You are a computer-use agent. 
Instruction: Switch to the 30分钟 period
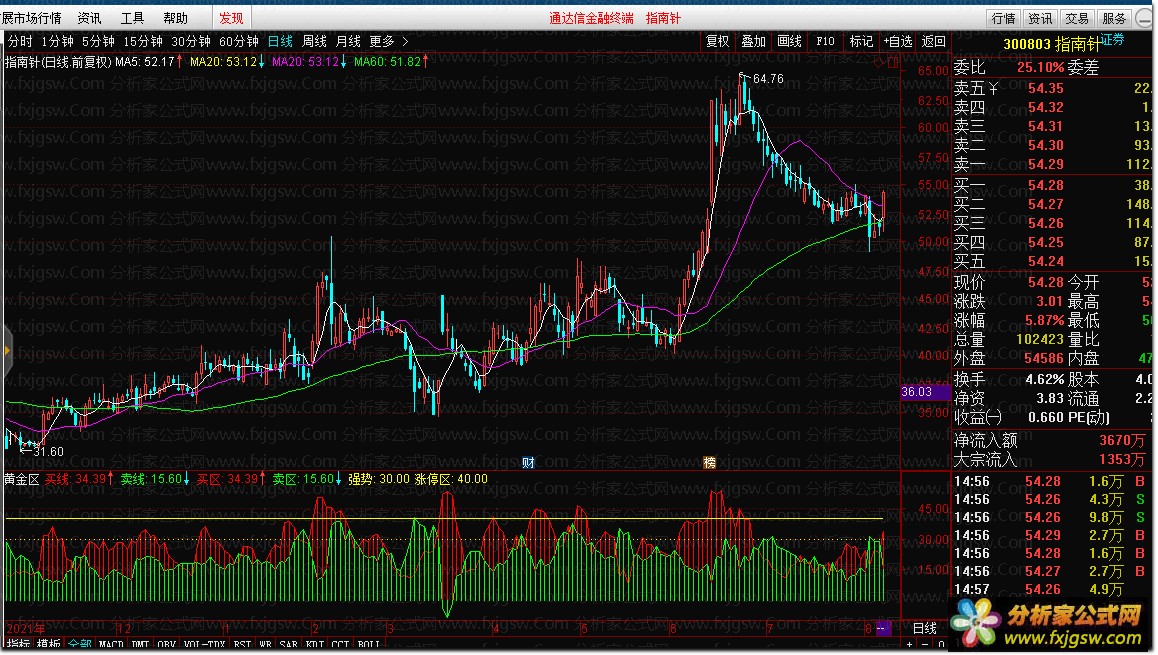(191, 41)
